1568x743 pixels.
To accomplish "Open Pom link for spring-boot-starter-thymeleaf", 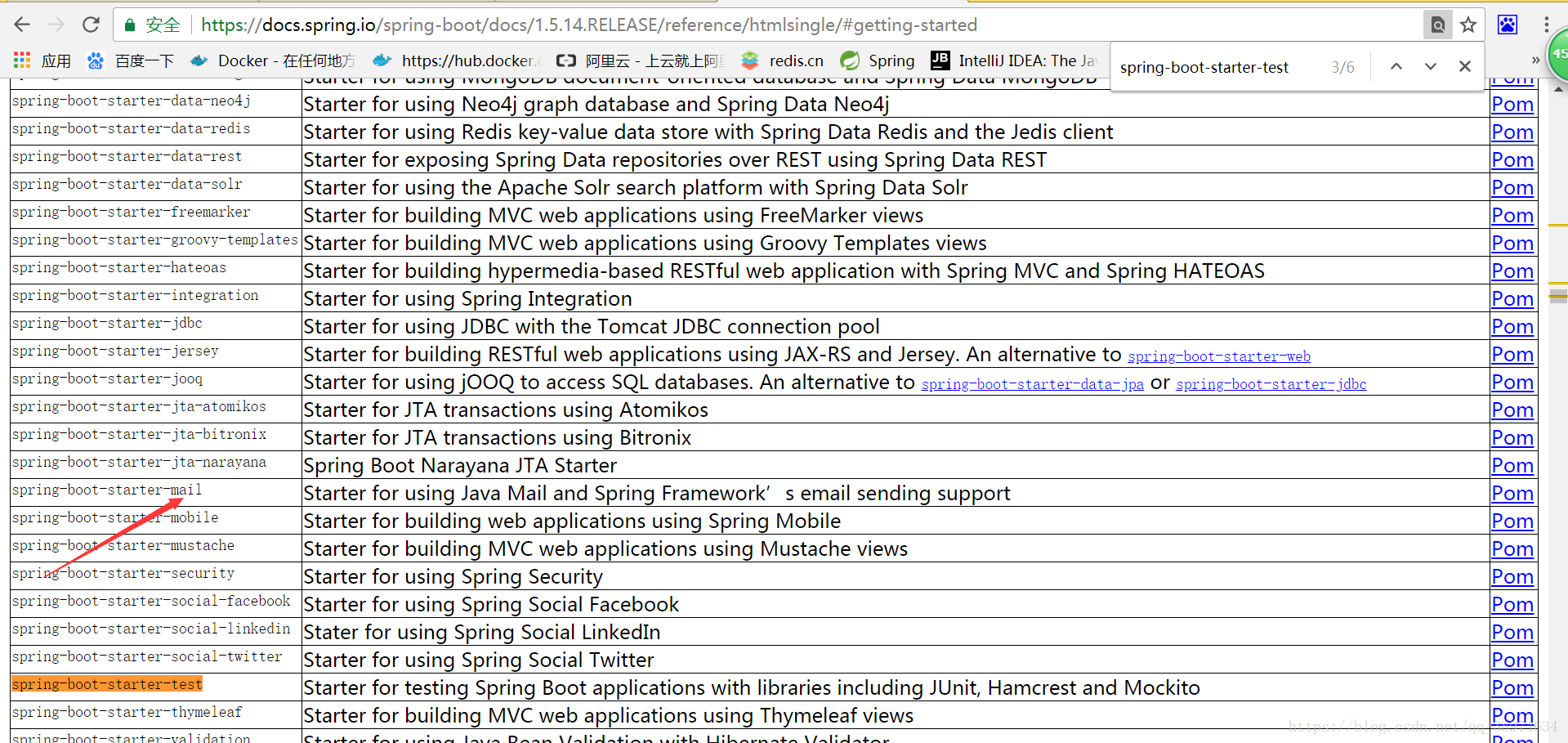I will pyautogui.click(x=1512, y=716).
